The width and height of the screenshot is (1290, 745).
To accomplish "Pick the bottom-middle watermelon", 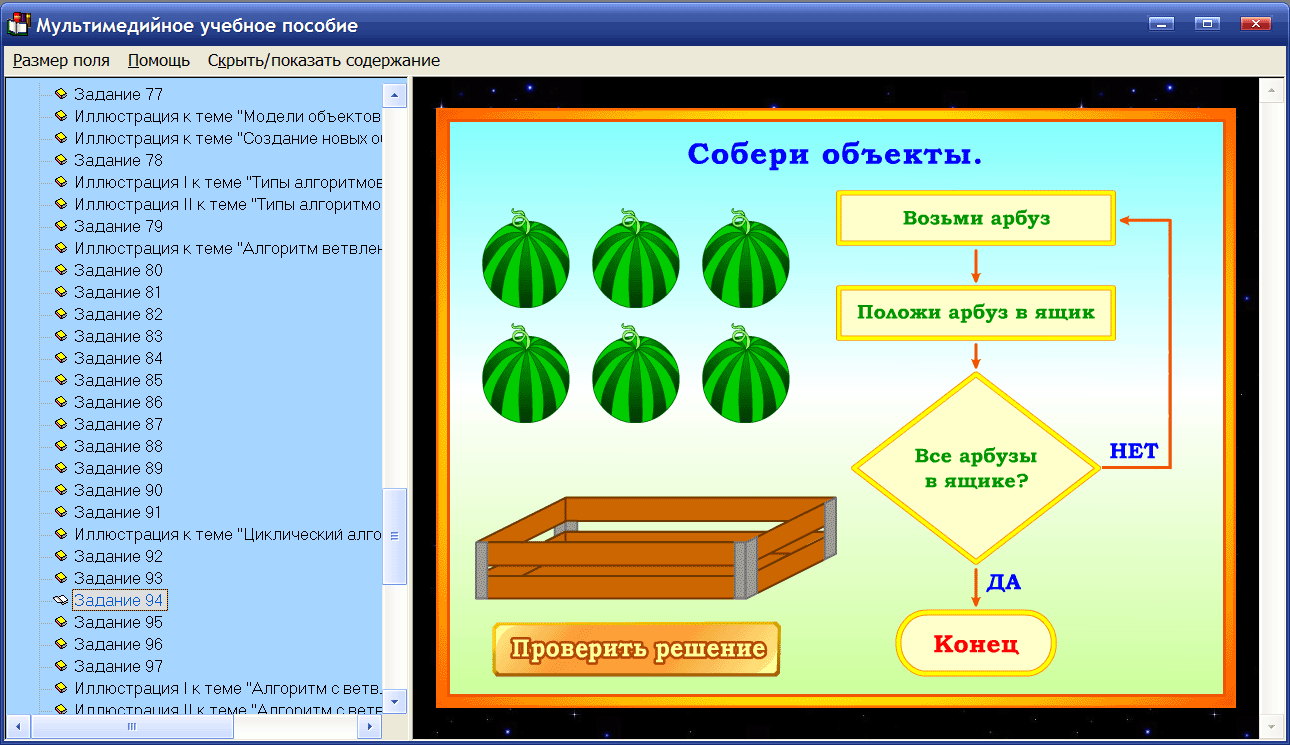I will [635, 373].
